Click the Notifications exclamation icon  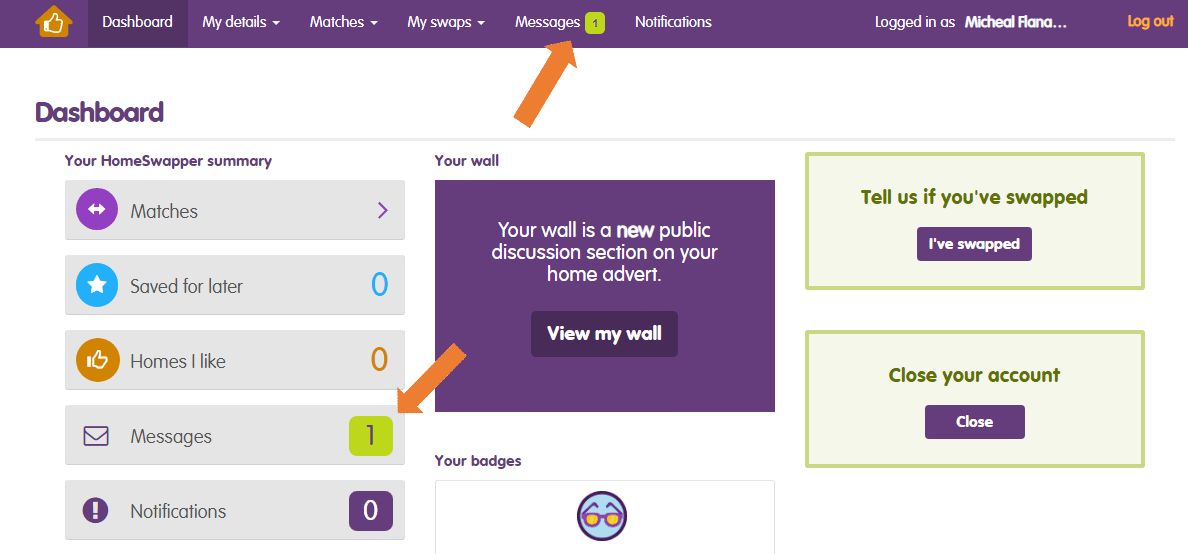pos(96,511)
